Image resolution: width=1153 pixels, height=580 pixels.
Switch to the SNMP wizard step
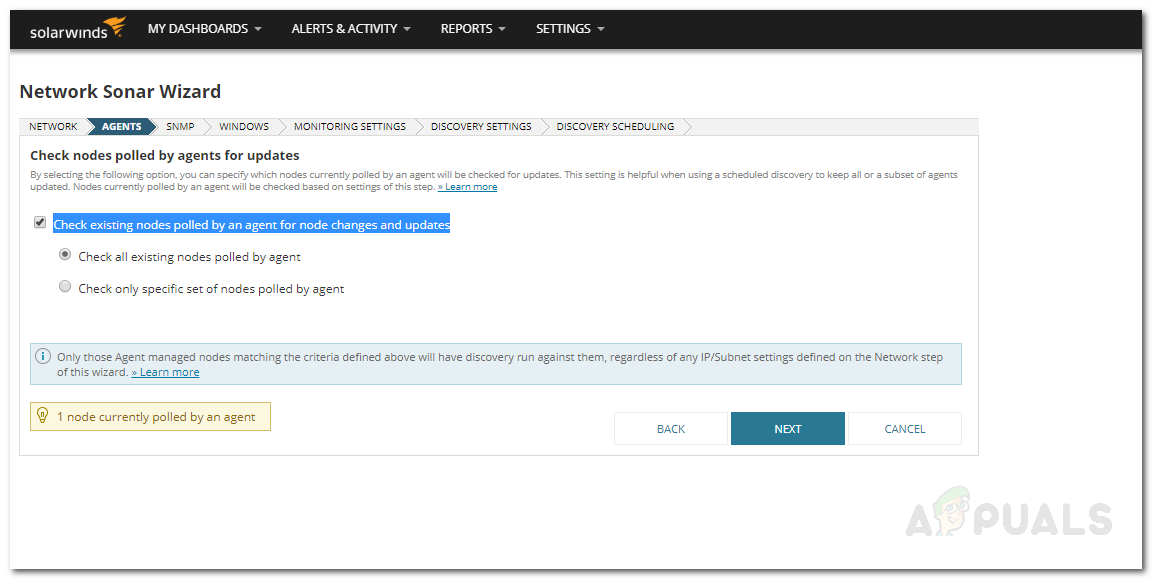(180, 127)
